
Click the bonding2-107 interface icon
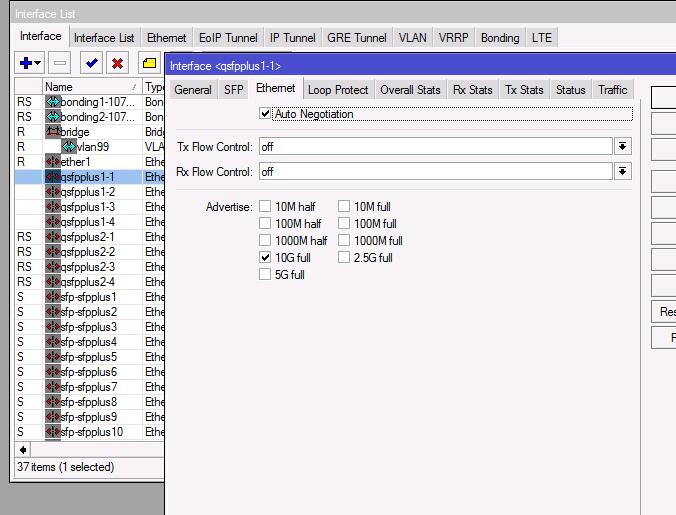[x=53, y=117]
